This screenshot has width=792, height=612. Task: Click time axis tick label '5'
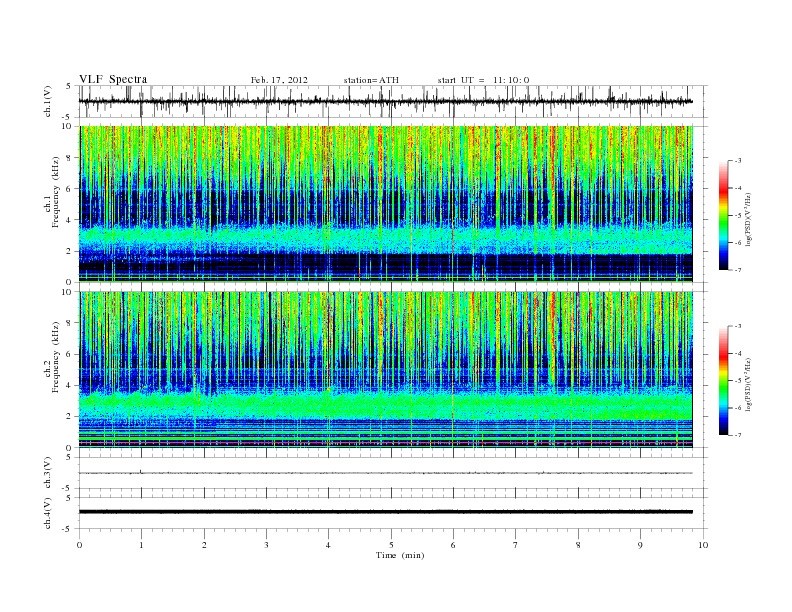coord(391,545)
